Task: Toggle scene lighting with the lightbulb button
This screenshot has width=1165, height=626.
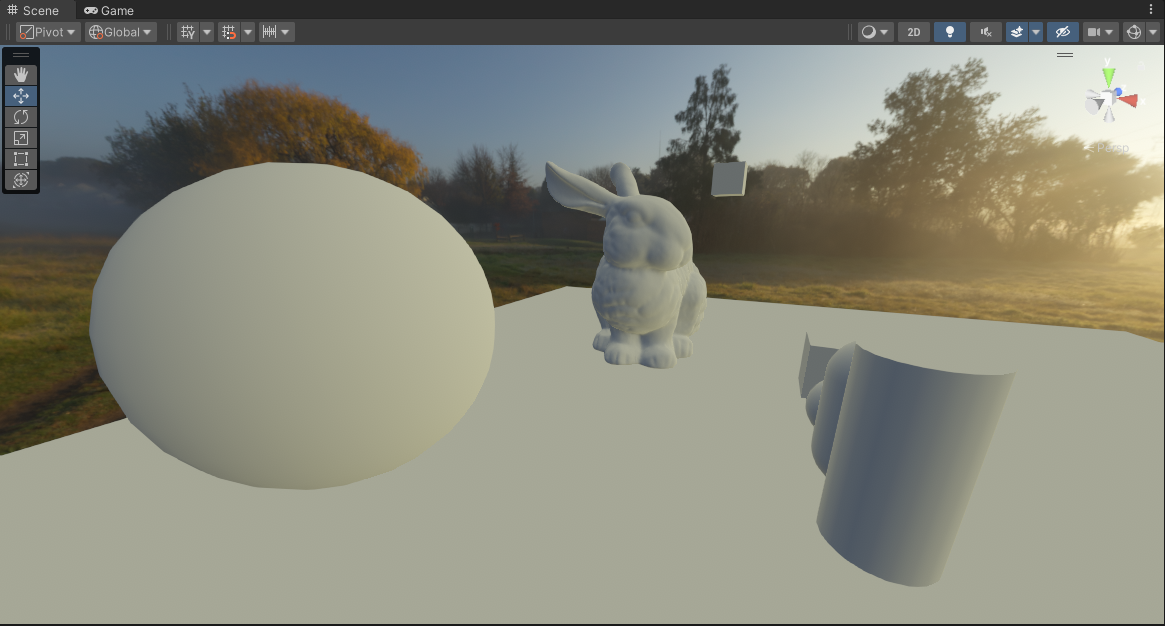Action: click(x=949, y=32)
